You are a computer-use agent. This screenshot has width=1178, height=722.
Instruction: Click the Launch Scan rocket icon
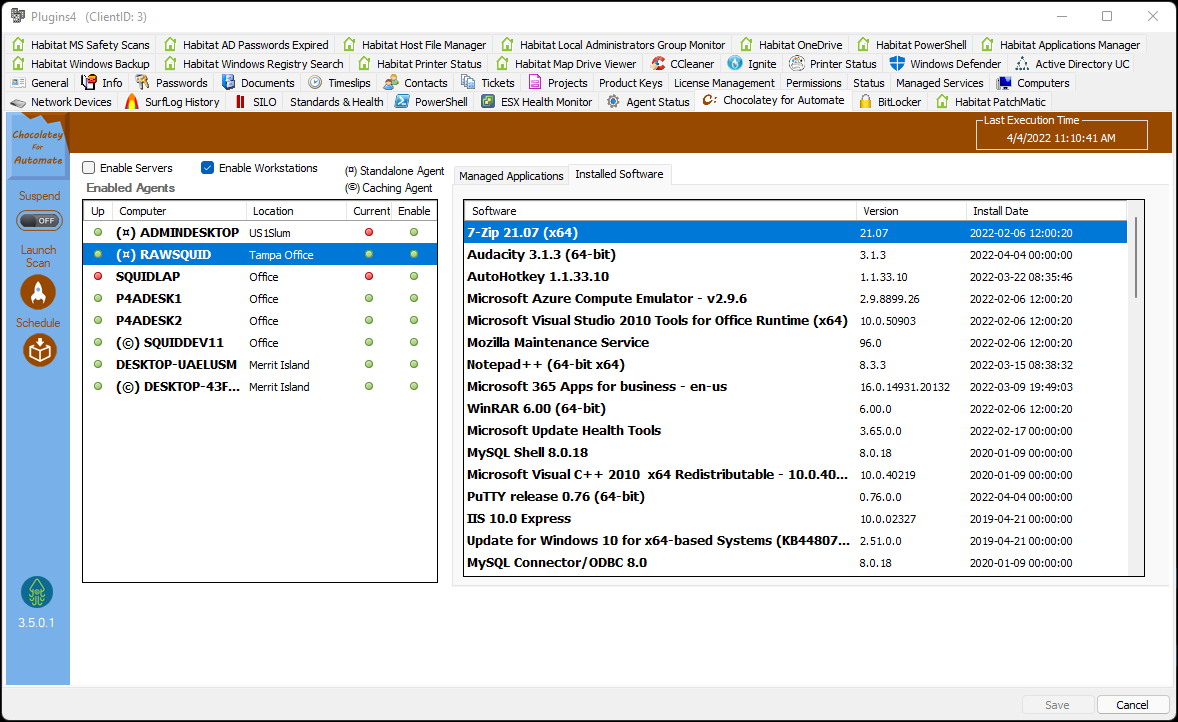click(38, 292)
